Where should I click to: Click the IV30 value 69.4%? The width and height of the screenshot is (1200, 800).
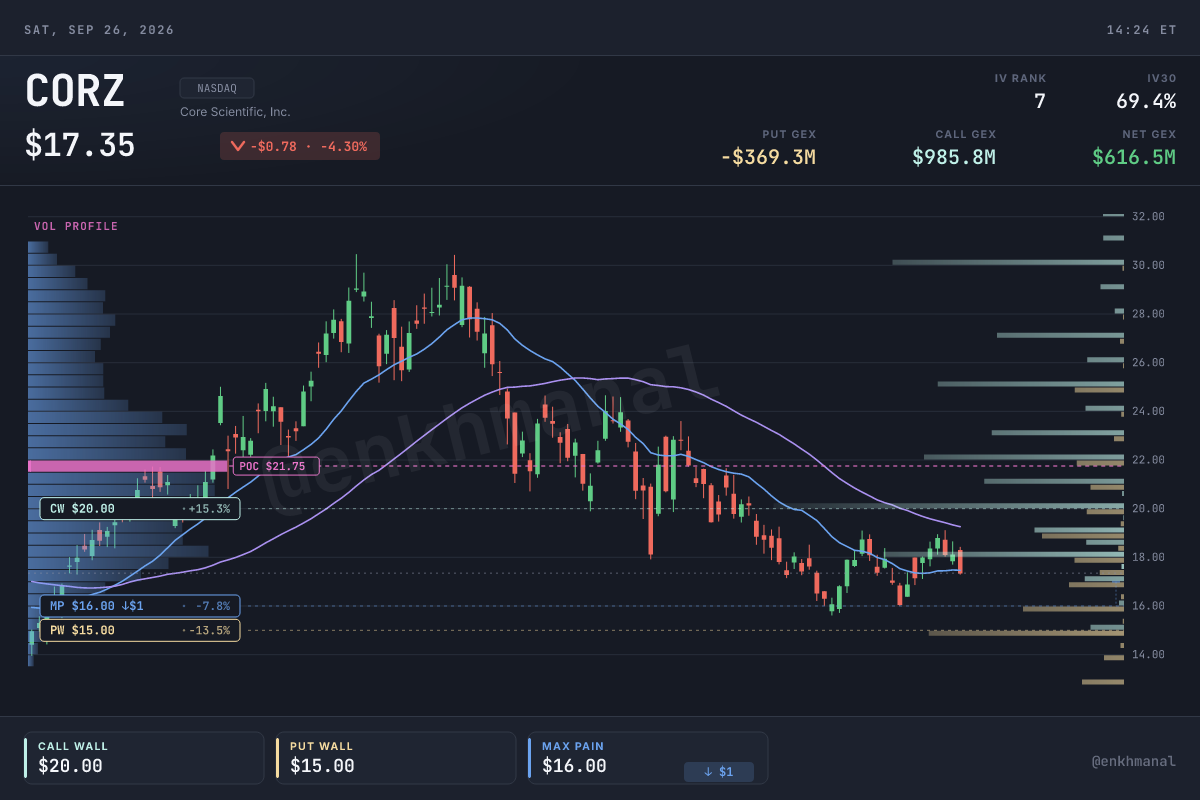click(1146, 101)
